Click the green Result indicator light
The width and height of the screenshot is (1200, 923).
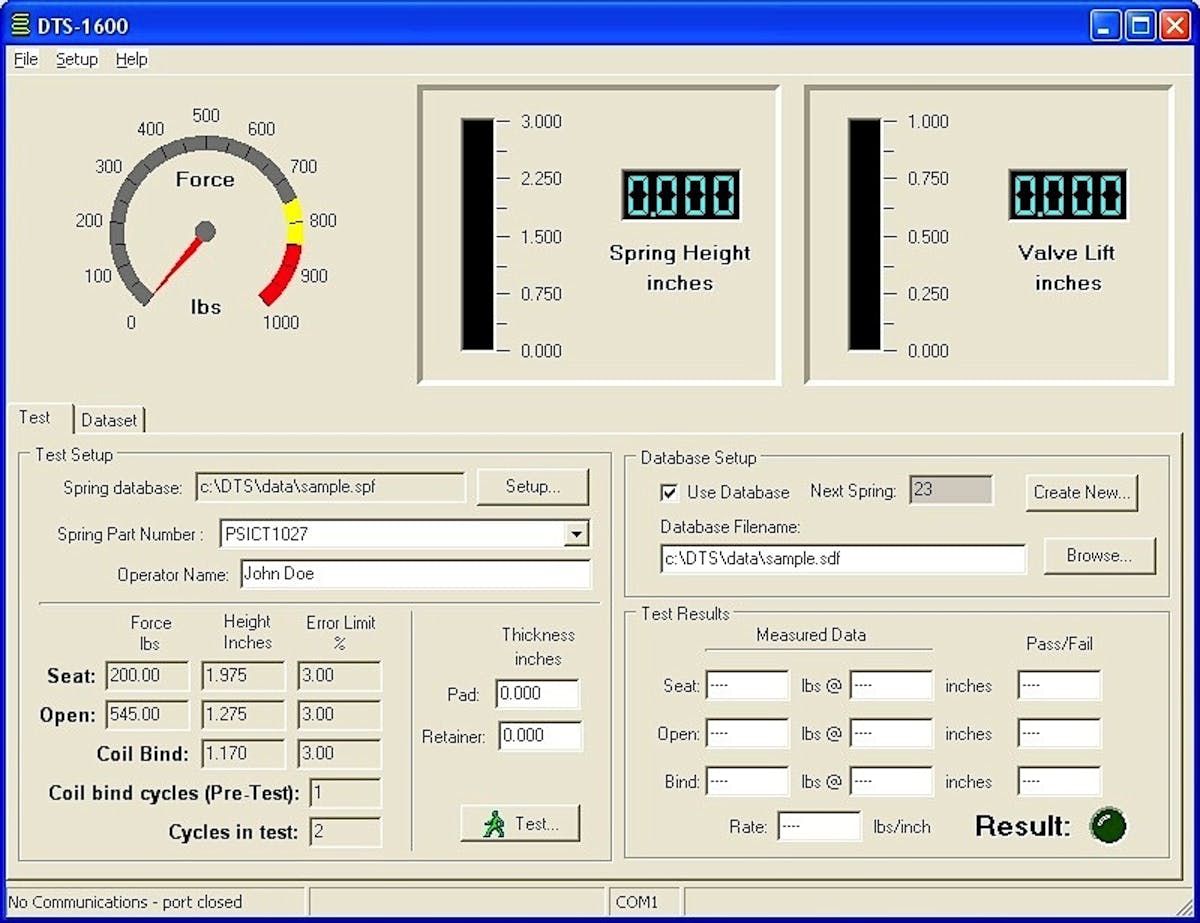click(x=1108, y=825)
